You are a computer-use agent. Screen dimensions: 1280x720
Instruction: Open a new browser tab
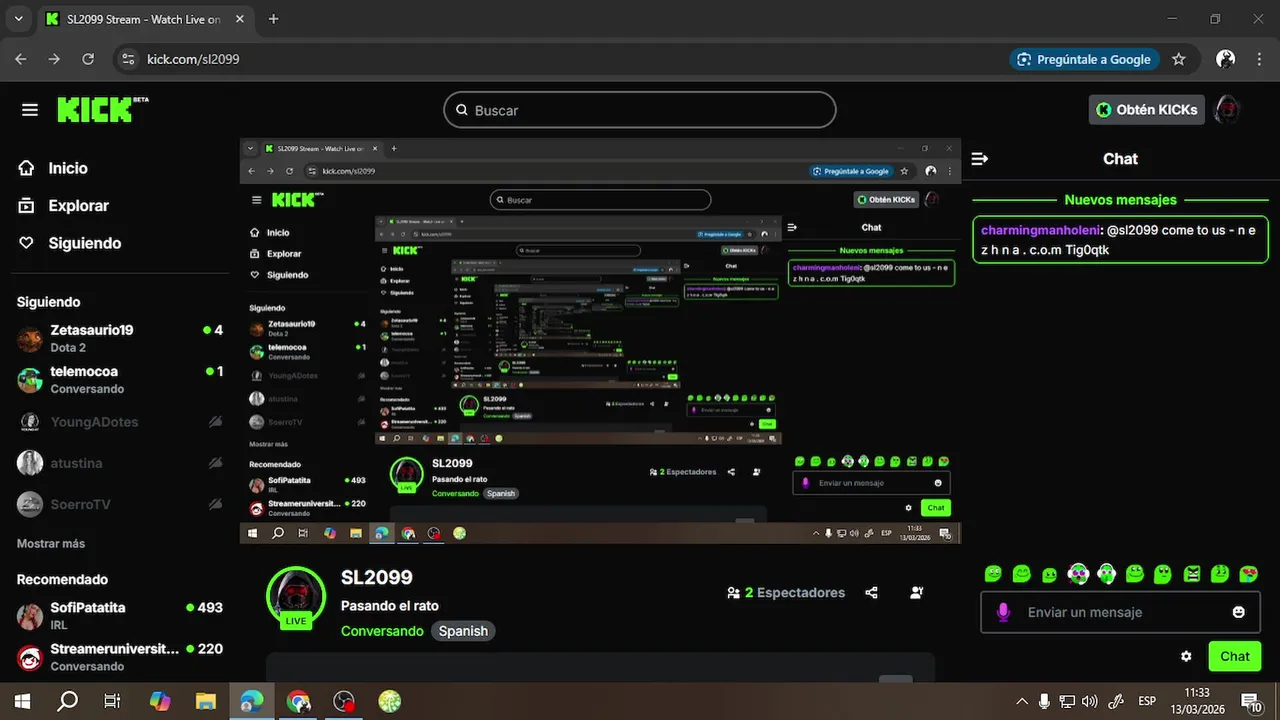point(274,19)
